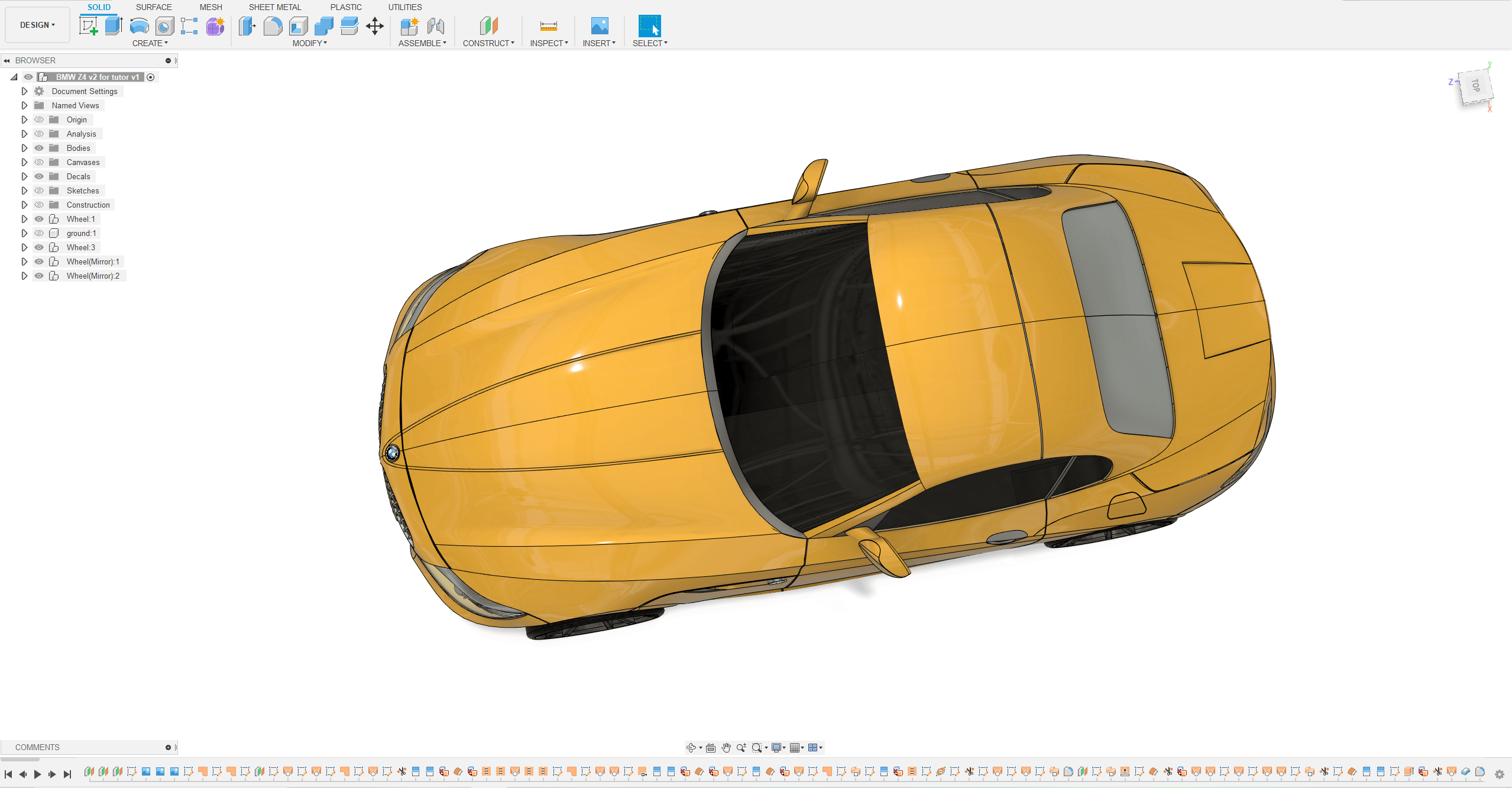
Task: Collapse the BMW Z4 root node
Action: [x=14, y=77]
